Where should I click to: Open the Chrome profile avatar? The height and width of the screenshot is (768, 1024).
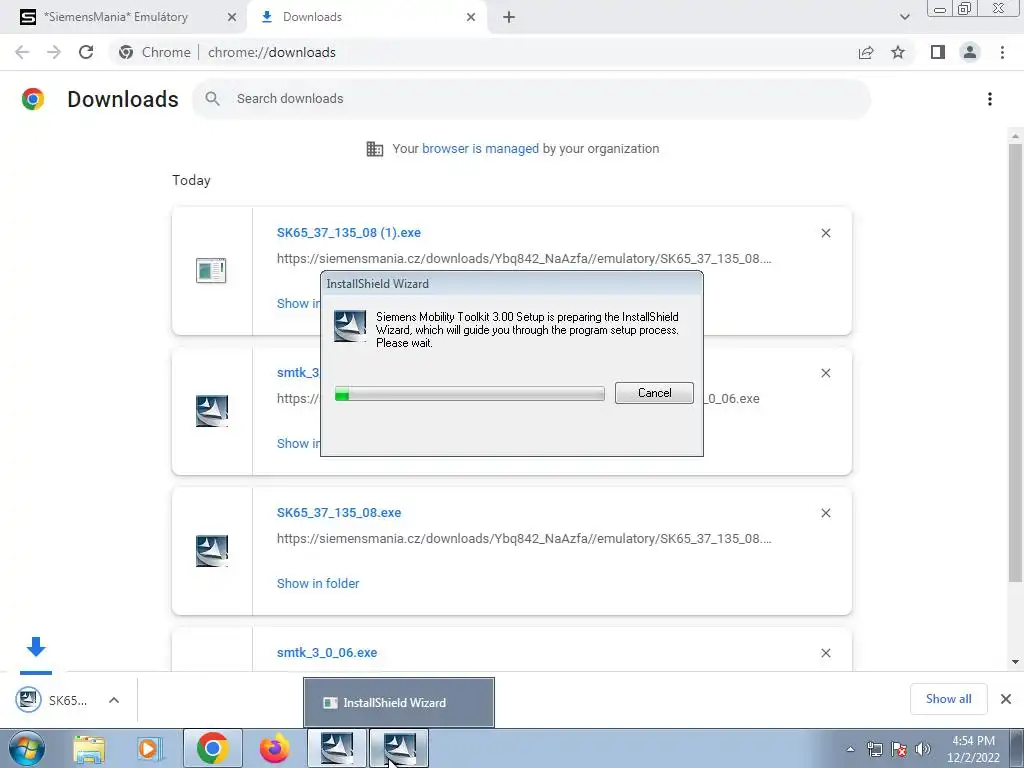(x=970, y=52)
